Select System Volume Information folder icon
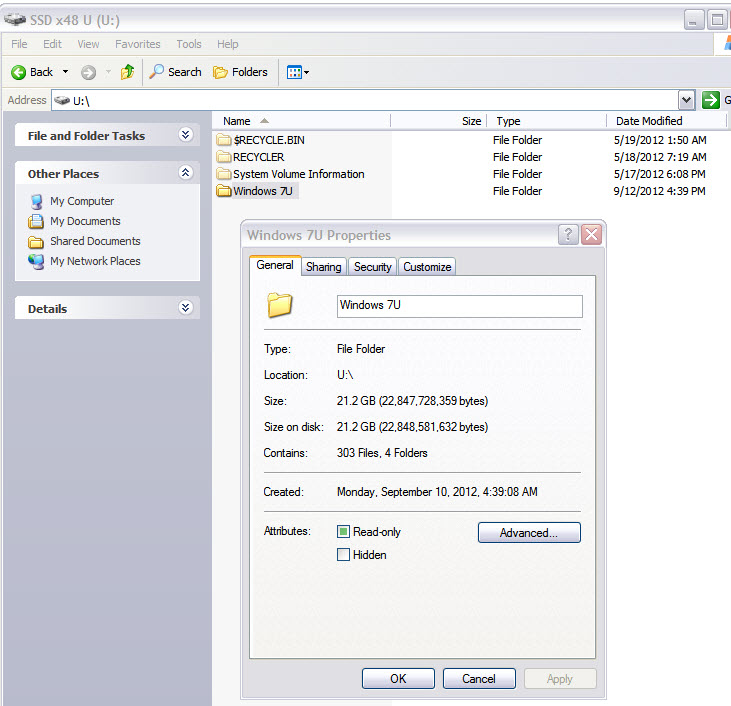731x706 pixels. pos(224,174)
